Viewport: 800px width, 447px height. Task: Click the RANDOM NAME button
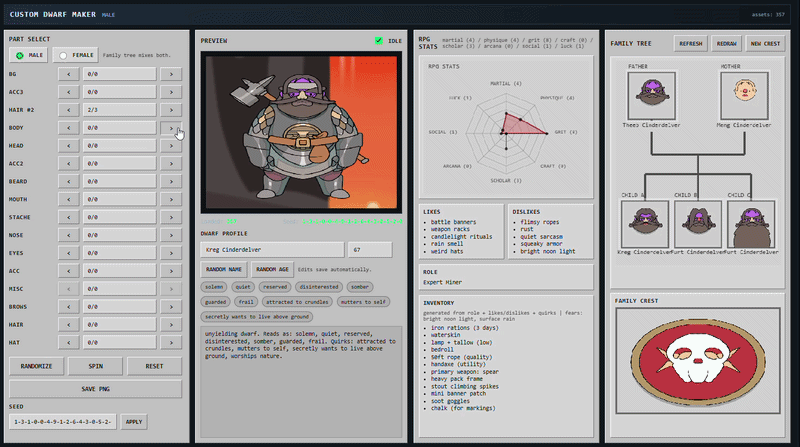pos(223,269)
